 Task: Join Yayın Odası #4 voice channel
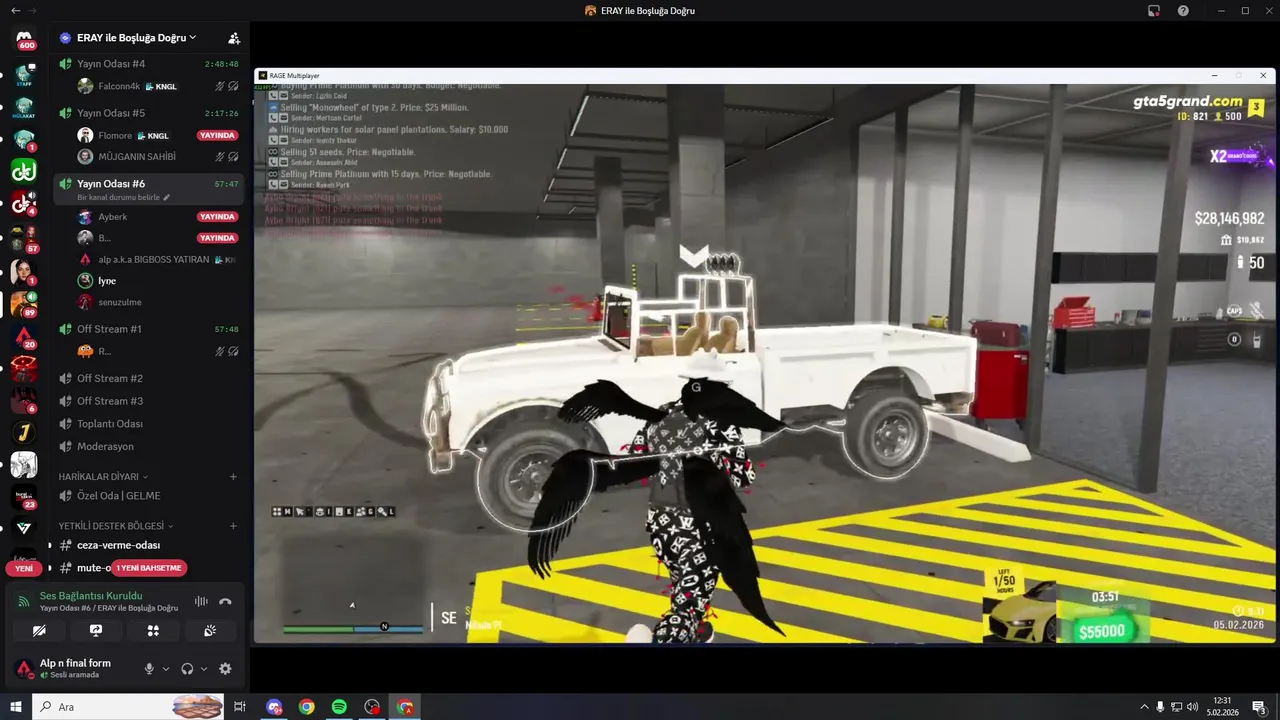pyautogui.click(x=148, y=64)
